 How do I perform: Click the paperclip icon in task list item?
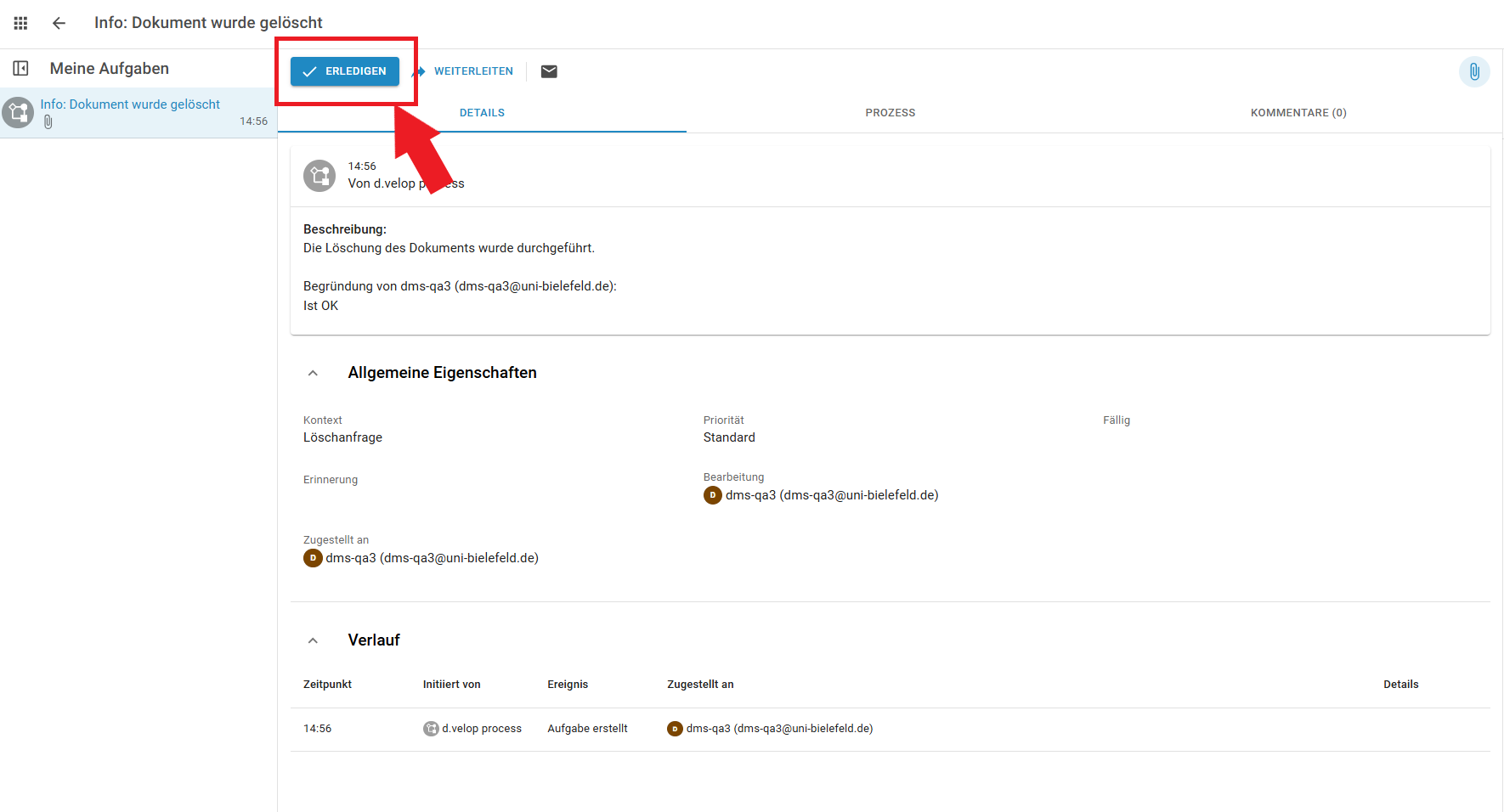(48, 122)
